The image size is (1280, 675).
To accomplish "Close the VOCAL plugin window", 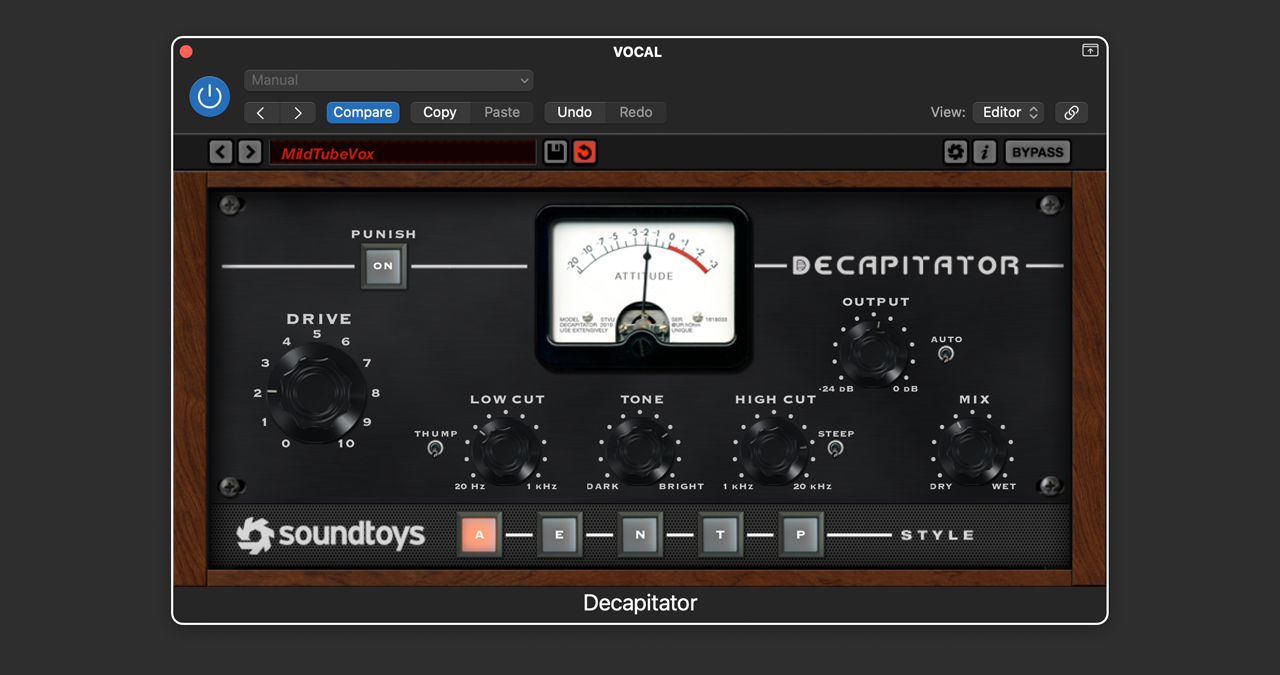I will click(x=186, y=52).
